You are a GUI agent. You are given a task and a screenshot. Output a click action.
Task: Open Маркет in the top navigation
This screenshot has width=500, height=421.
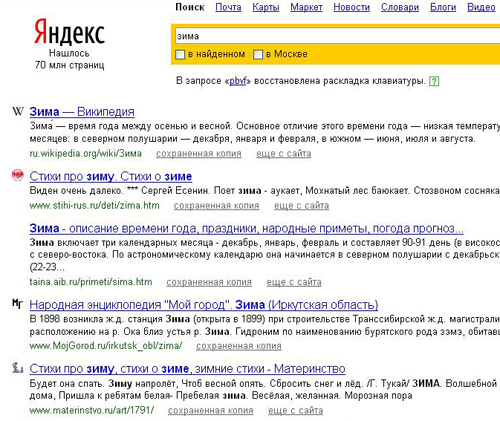[306, 7]
